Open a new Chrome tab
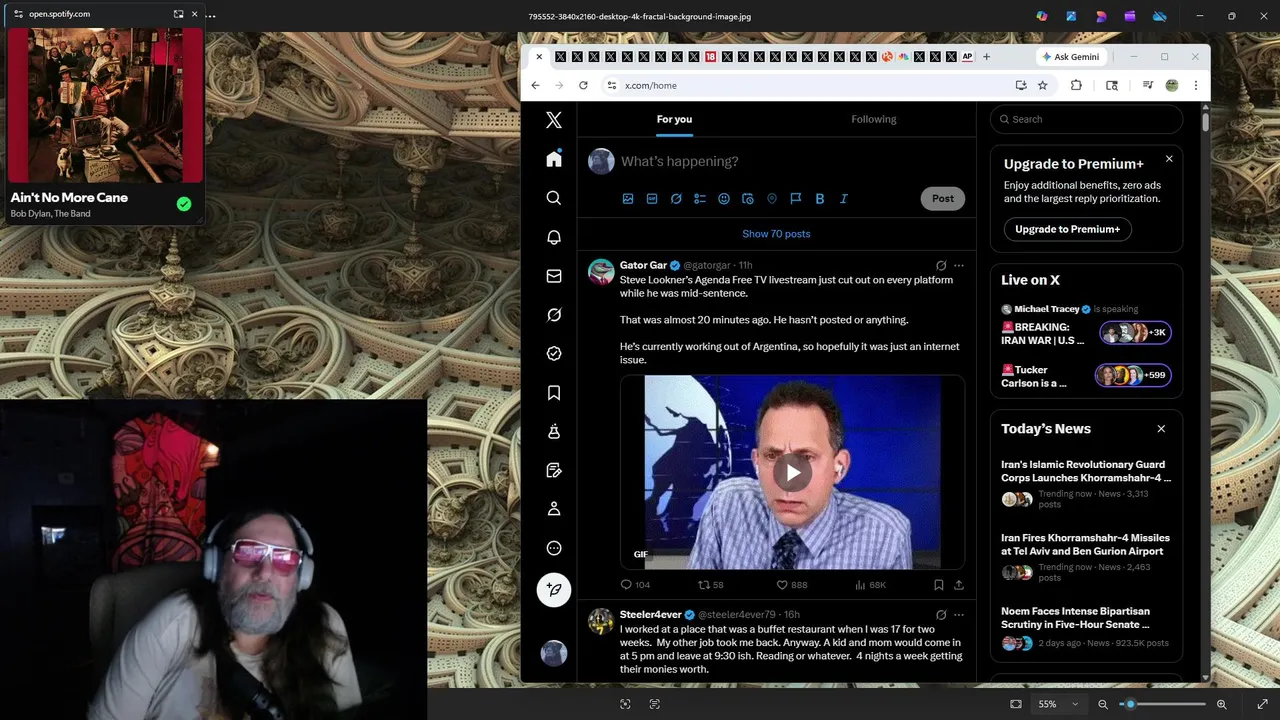The height and width of the screenshot is (720, 1280). [986, 57]
